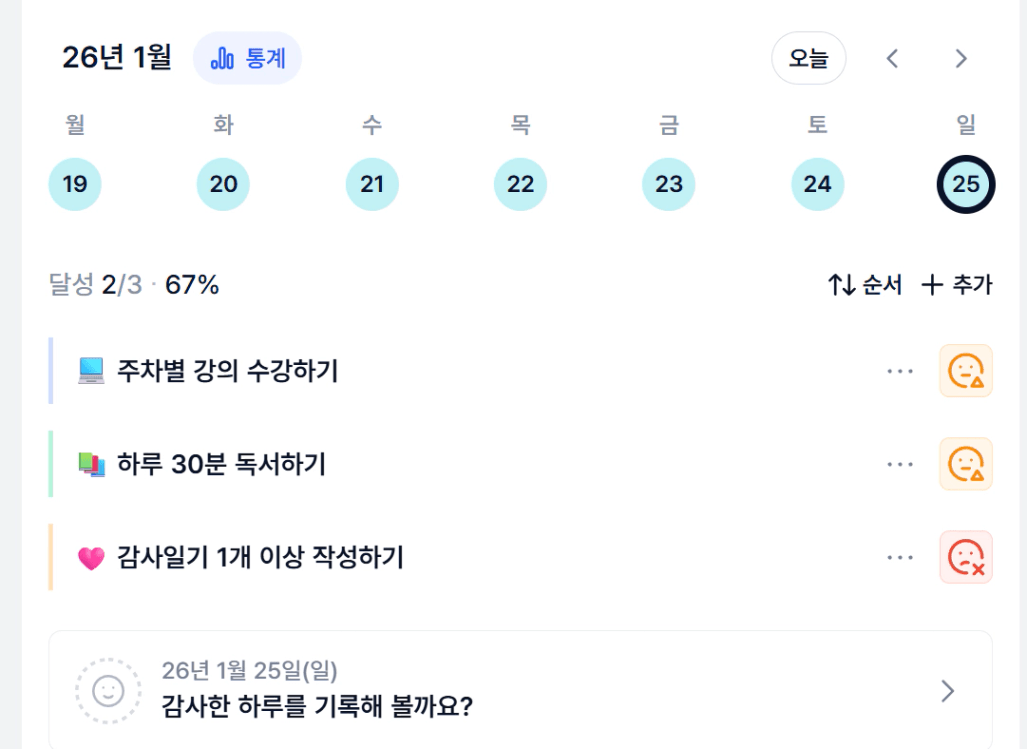Jump to today with 오늘 button

pos(808,58)
